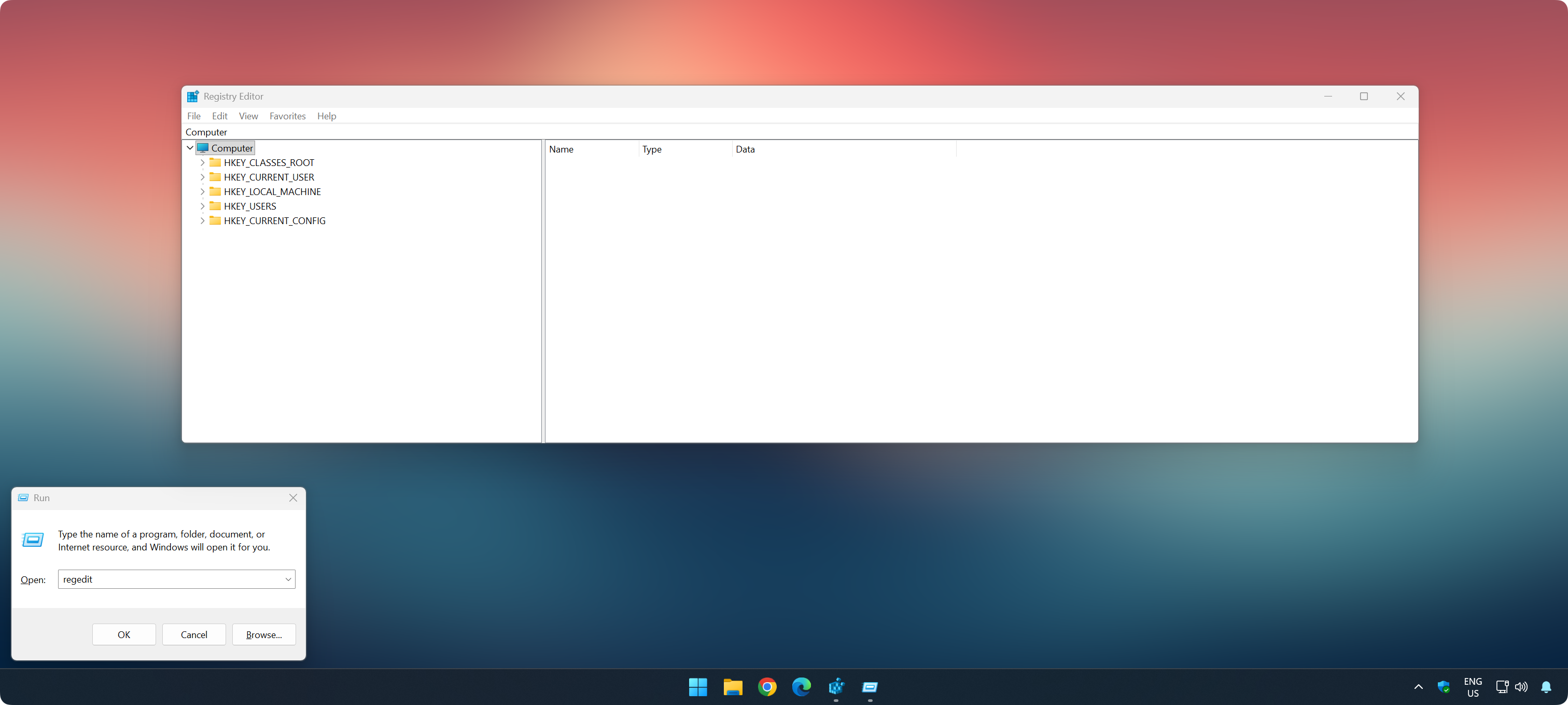Open the Edit menu
This screenshot has height=705, width=1568.
pyautogui.click(x=219, y=116)
